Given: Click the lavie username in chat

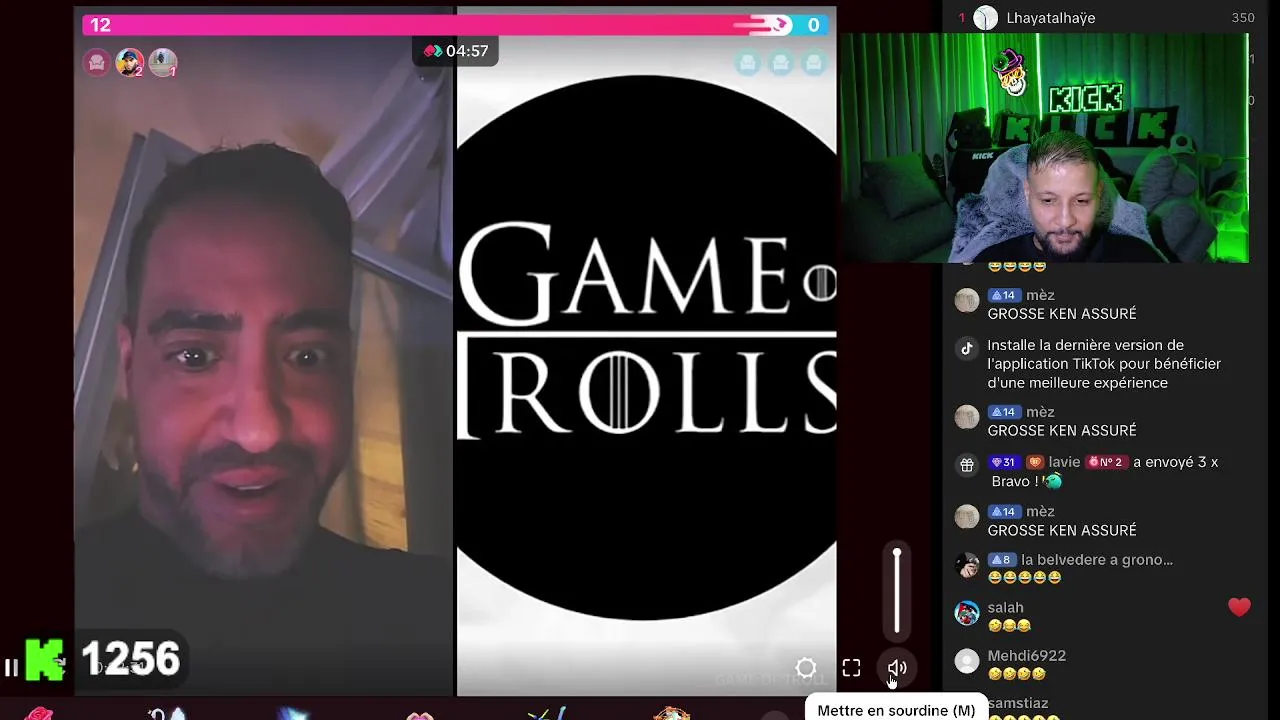Looking at the screenshot, I should click(x=1064, y=462).
